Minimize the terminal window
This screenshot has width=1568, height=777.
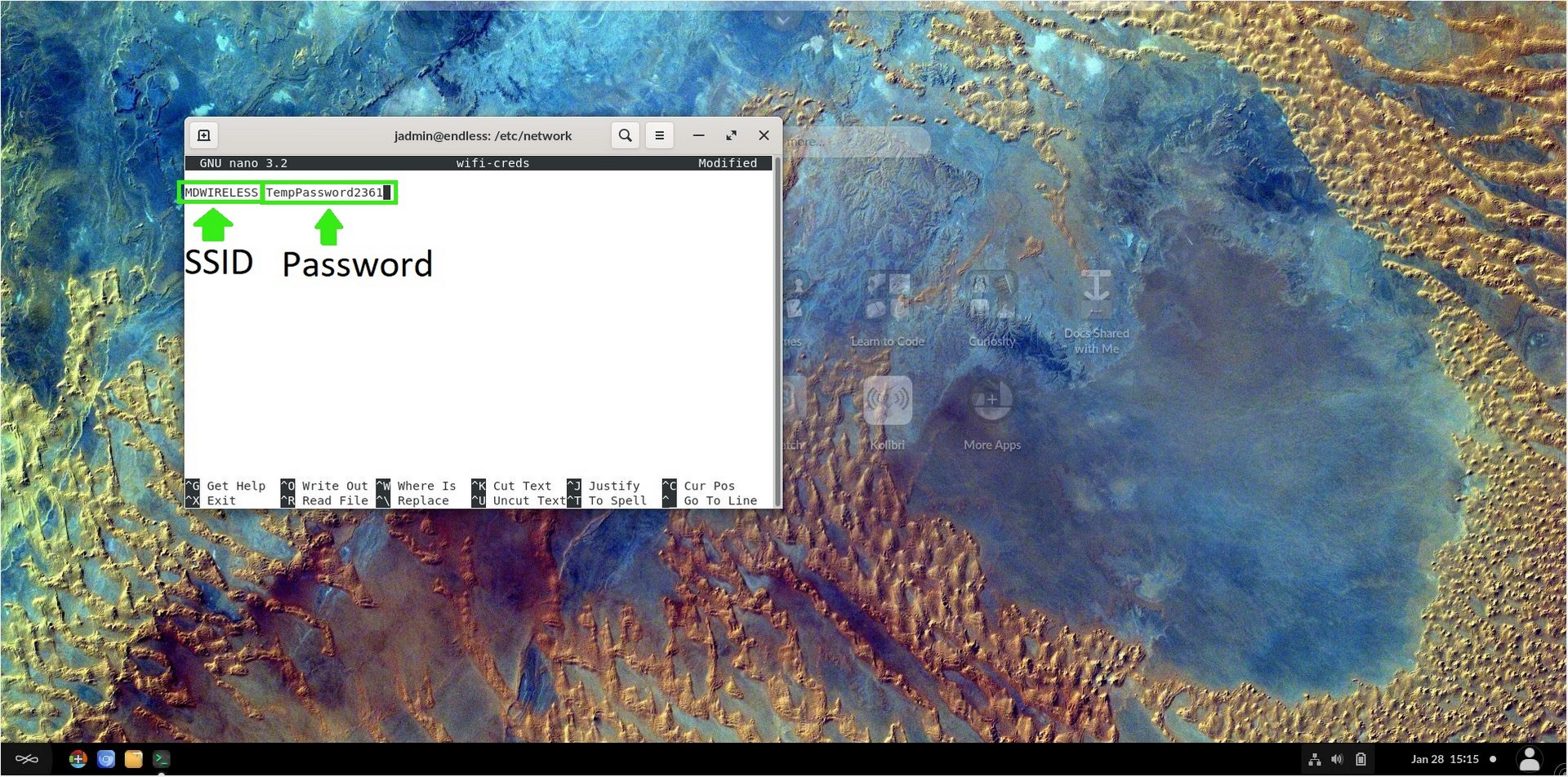tap(699, 135)
